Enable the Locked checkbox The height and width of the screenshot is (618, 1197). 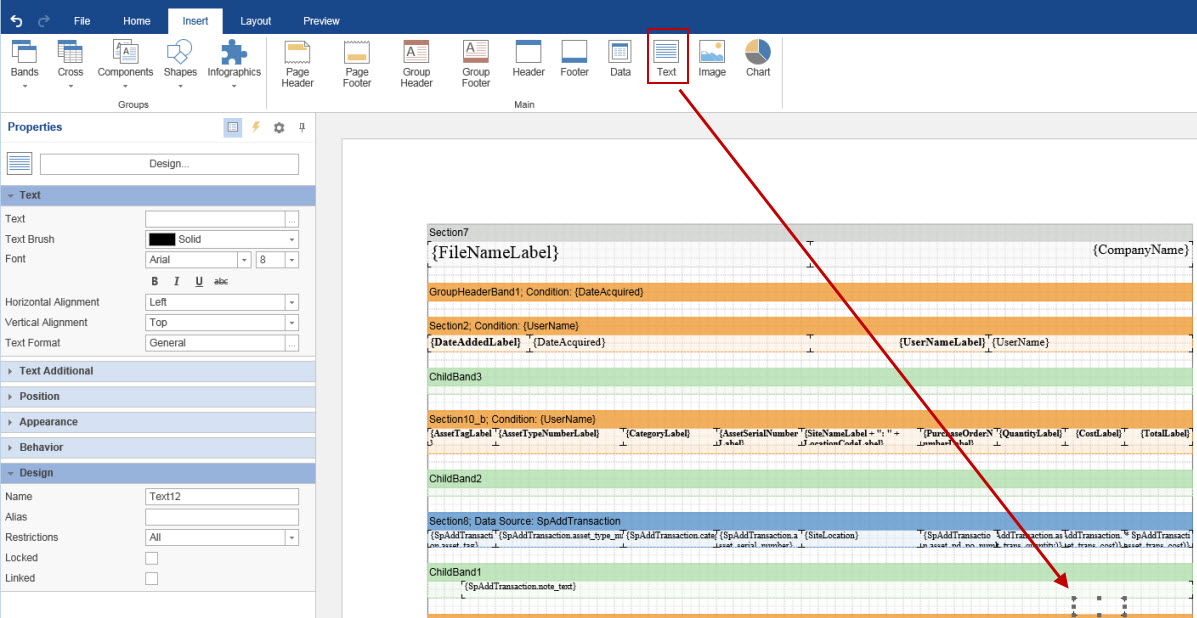(152, 558)
